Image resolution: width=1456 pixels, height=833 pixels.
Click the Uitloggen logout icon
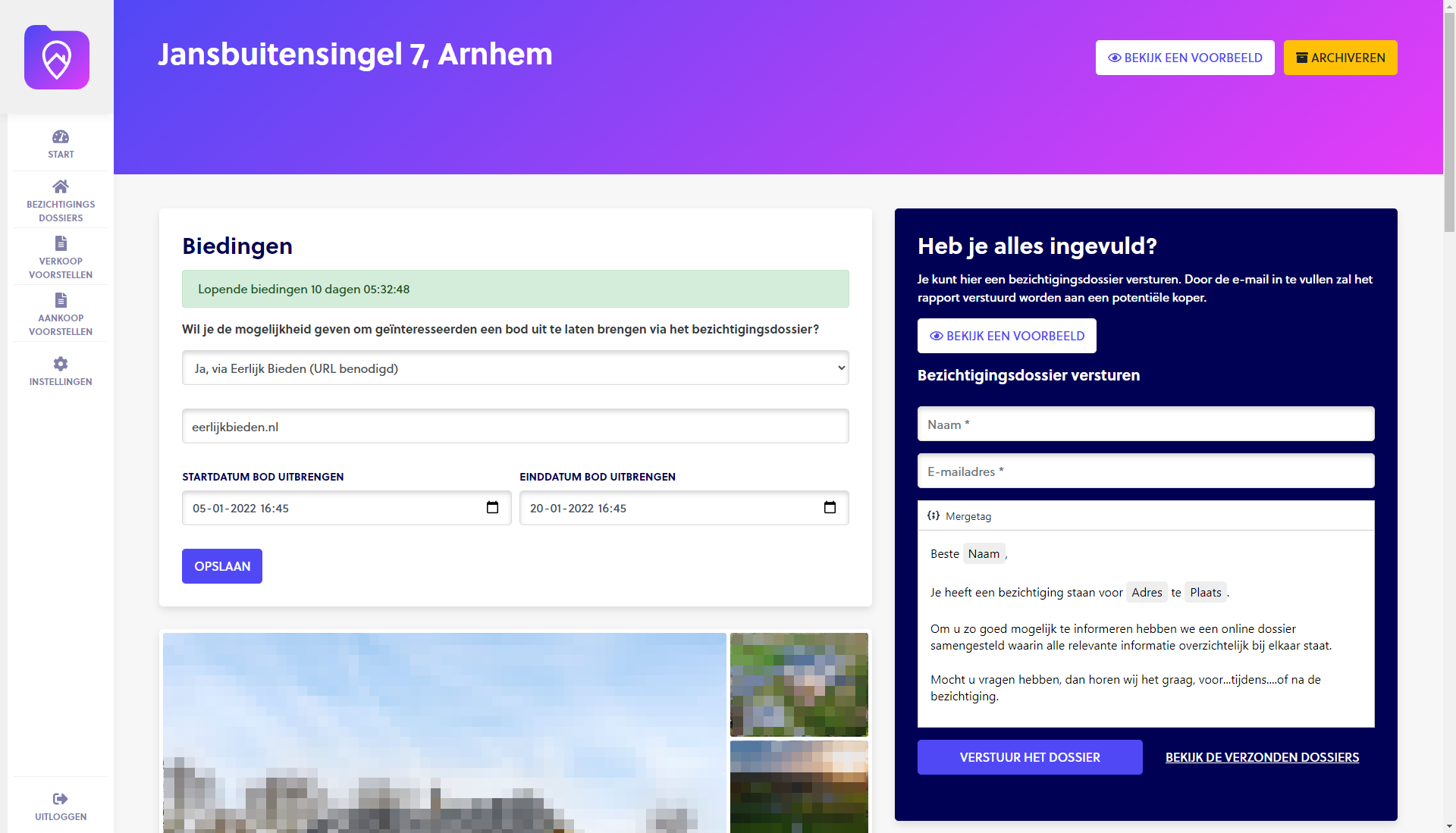tap(61, 799)
